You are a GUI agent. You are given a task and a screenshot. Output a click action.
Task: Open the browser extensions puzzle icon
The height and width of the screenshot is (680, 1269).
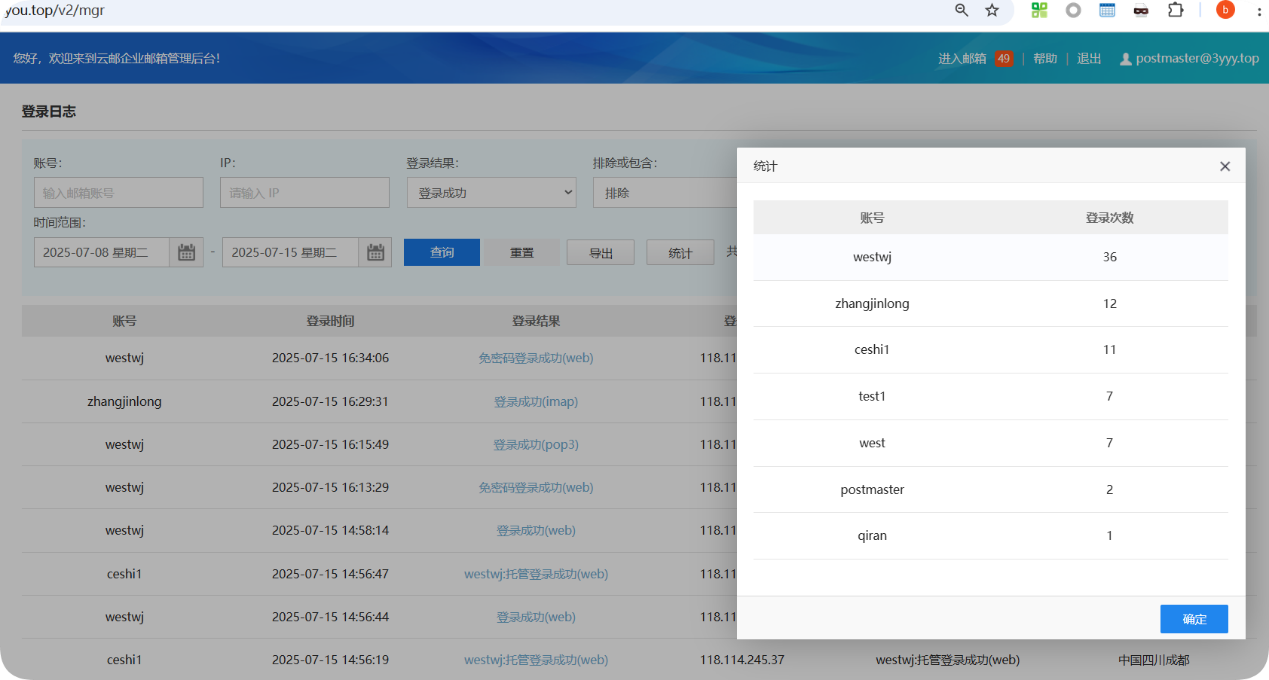tap(1176, 10)
